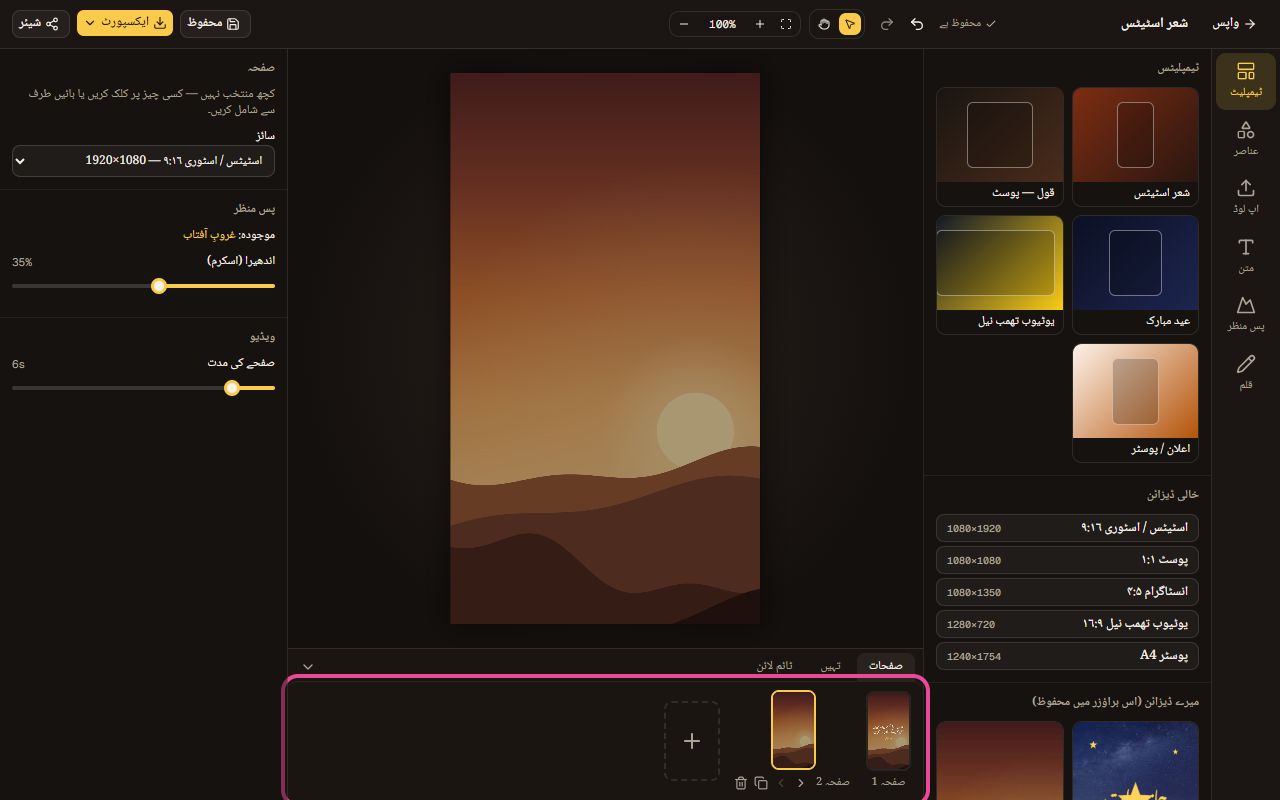
Task: Open the Background (پس منظر) sidebar panel
Action: tap(1245, 314)
